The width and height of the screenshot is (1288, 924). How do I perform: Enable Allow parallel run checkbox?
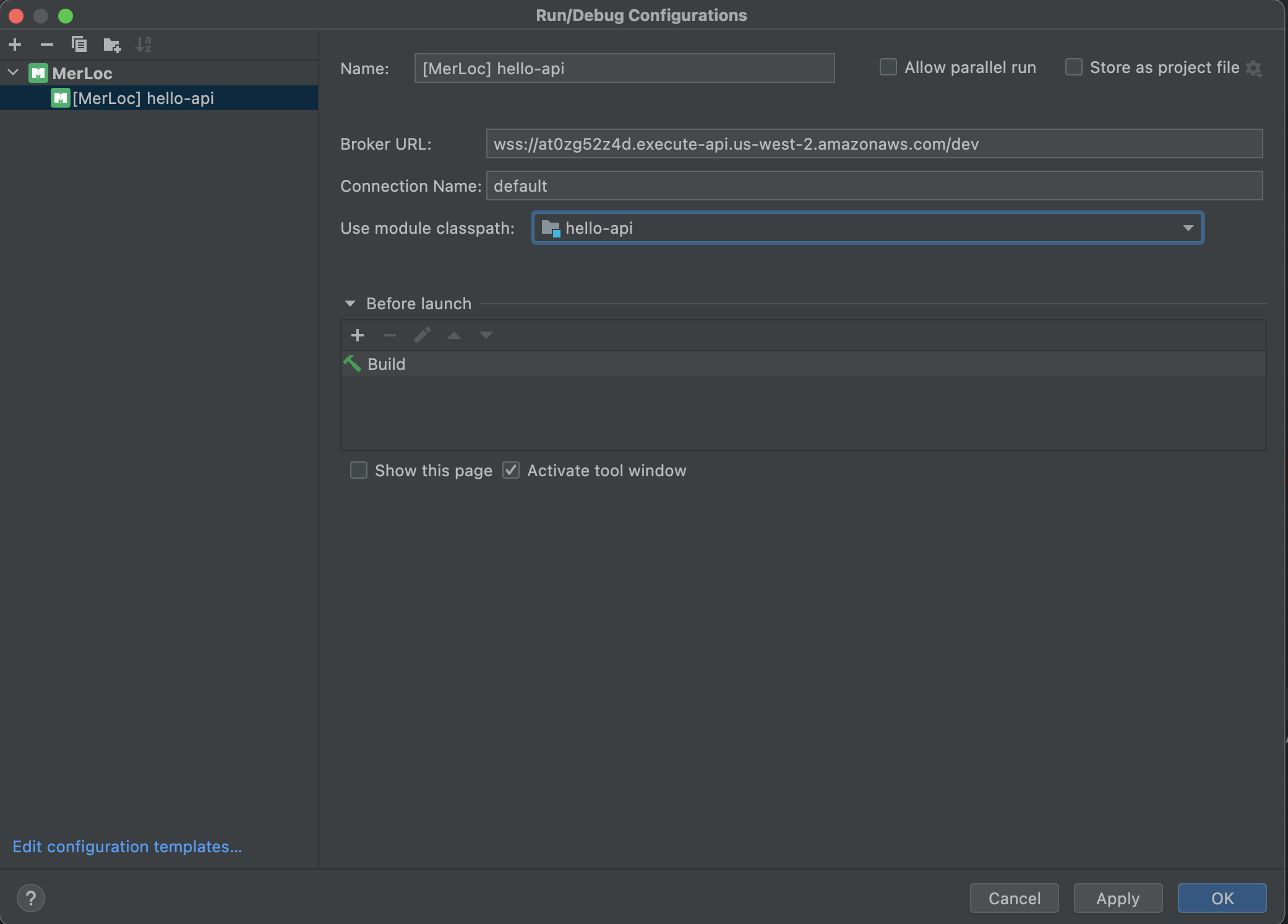[888, 67]
